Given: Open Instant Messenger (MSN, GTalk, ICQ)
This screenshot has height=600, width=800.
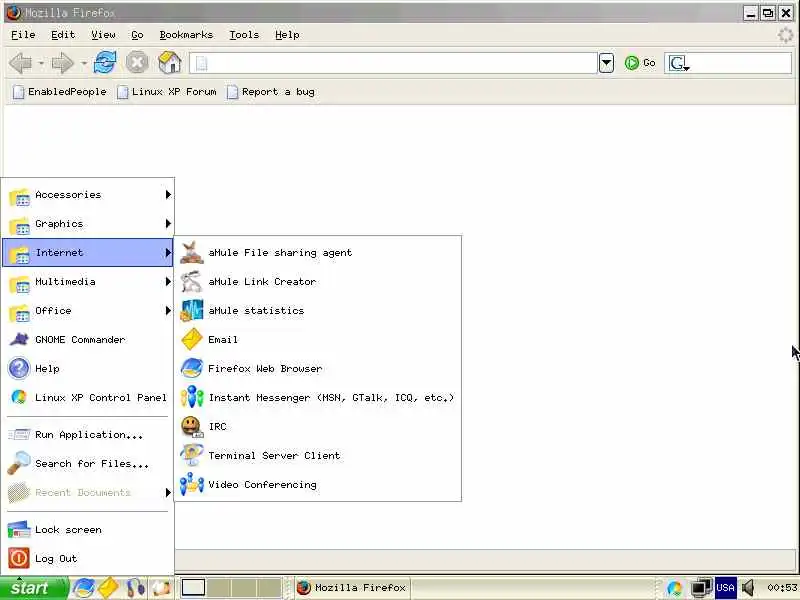Looking at the screenshot, I should click(x=318, y=397).
